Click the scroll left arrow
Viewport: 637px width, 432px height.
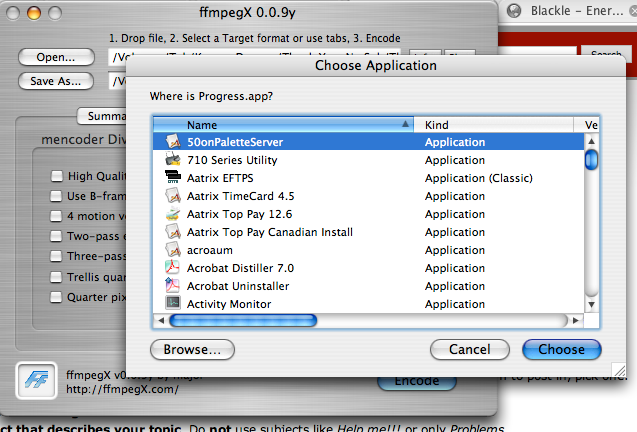(x=161, y=321)
